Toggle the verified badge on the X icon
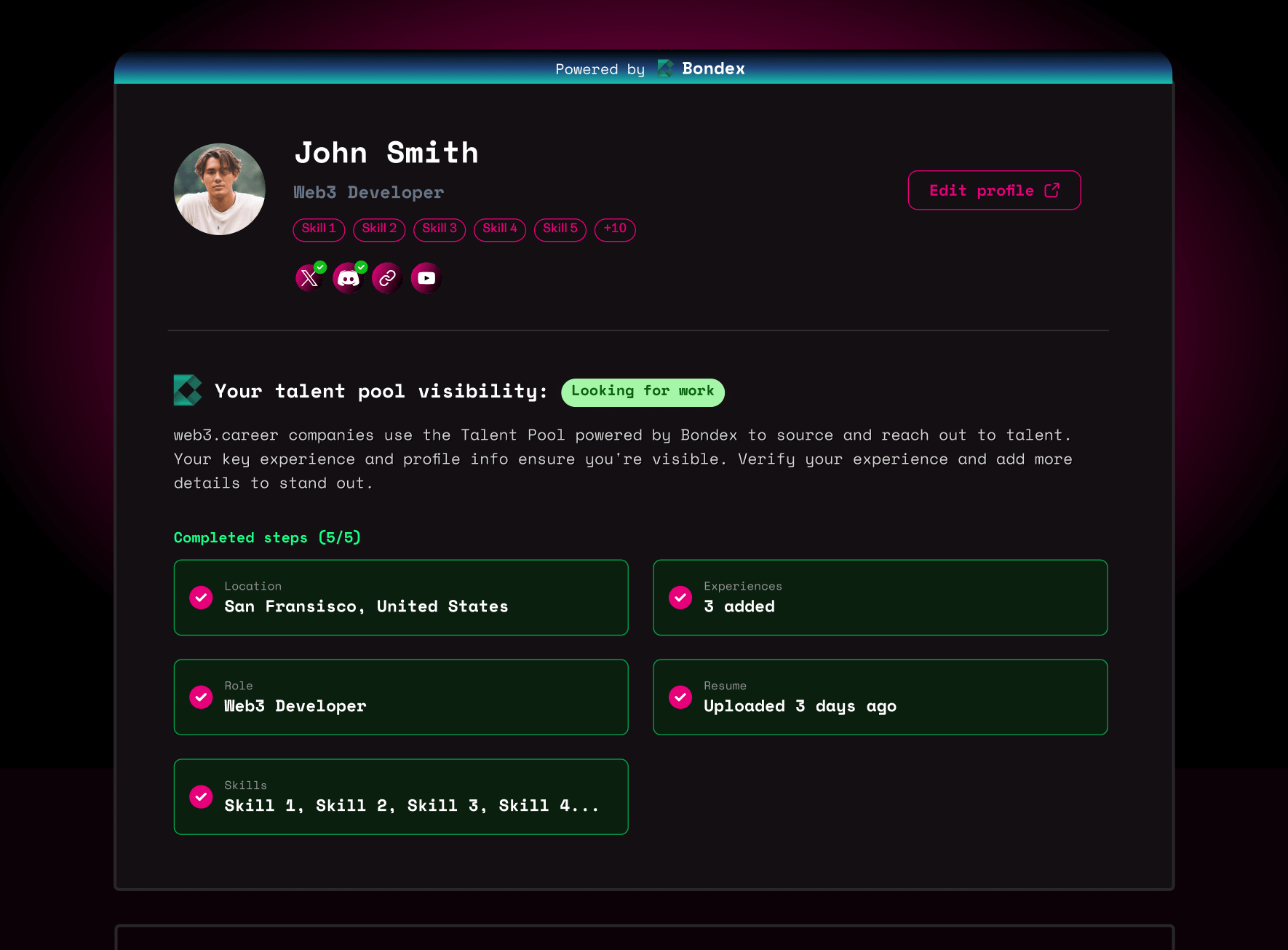 coord(320,266)
